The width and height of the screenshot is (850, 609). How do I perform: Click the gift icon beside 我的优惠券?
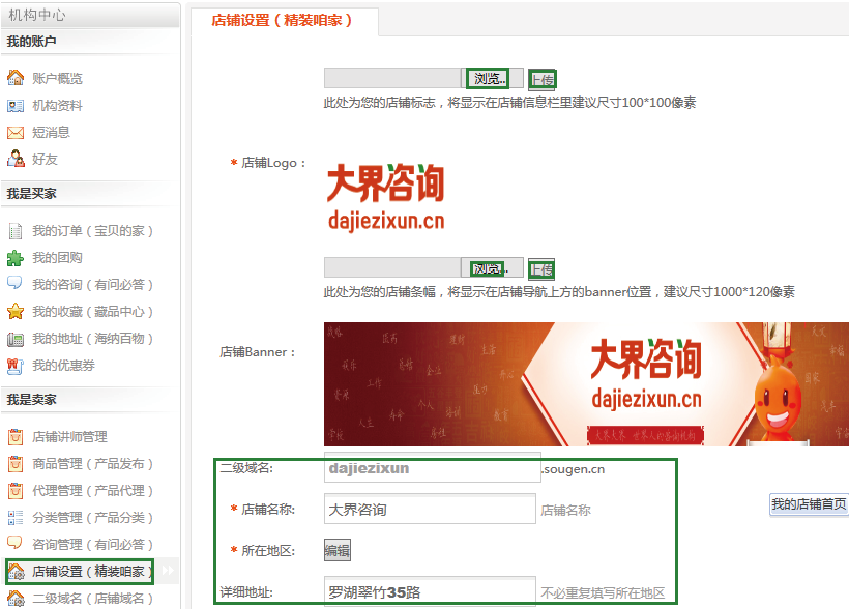[15, 365]
